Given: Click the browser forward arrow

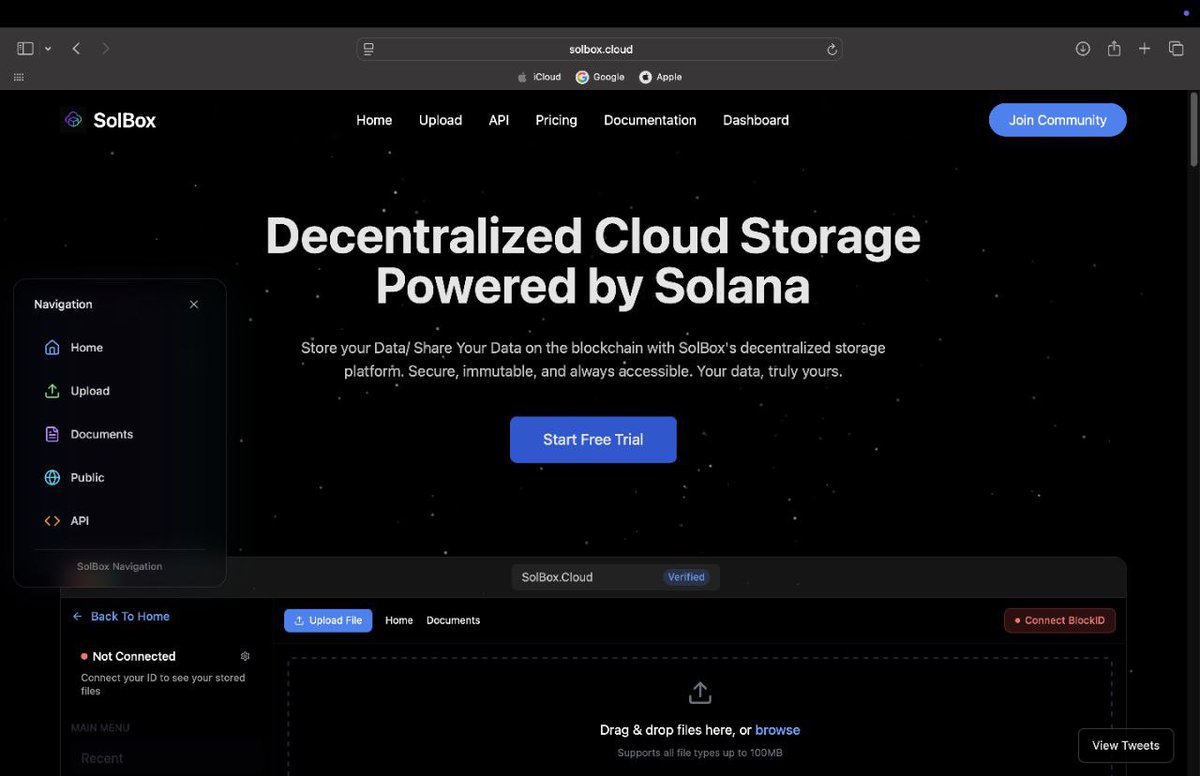Looking at the screenshot, I should (106, 49).
